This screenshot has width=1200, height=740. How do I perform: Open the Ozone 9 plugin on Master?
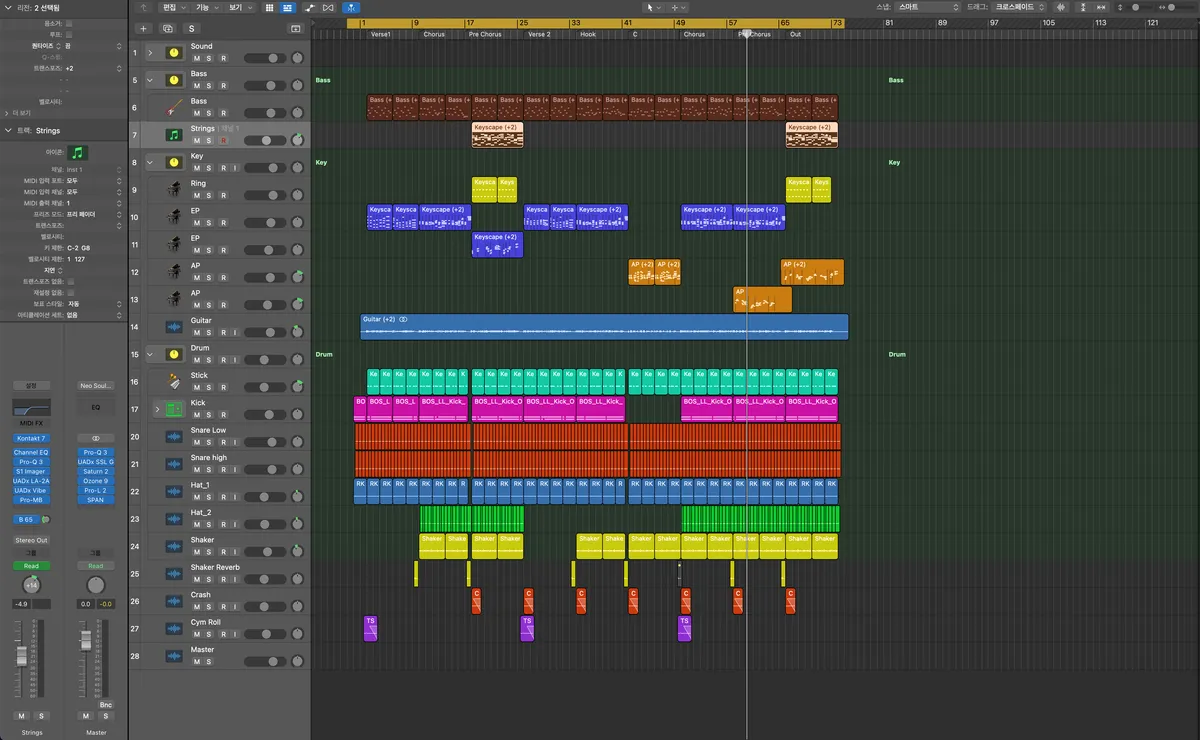95,481
